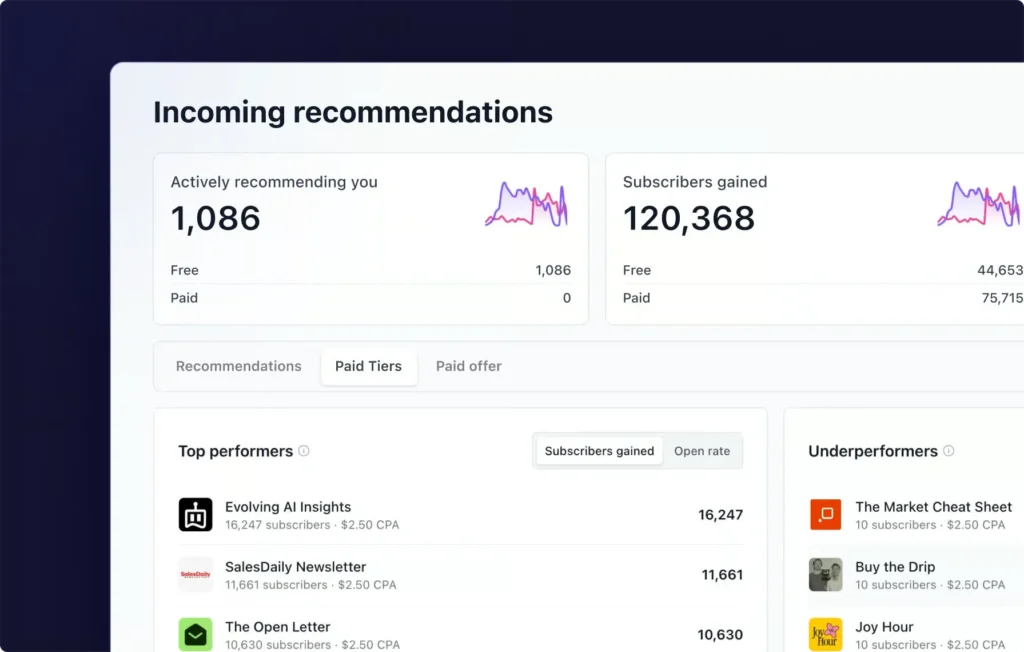
Task: Click the bold 11,661 count for SalesDaily
Action: pyautogui.click(x=722, y=575)
